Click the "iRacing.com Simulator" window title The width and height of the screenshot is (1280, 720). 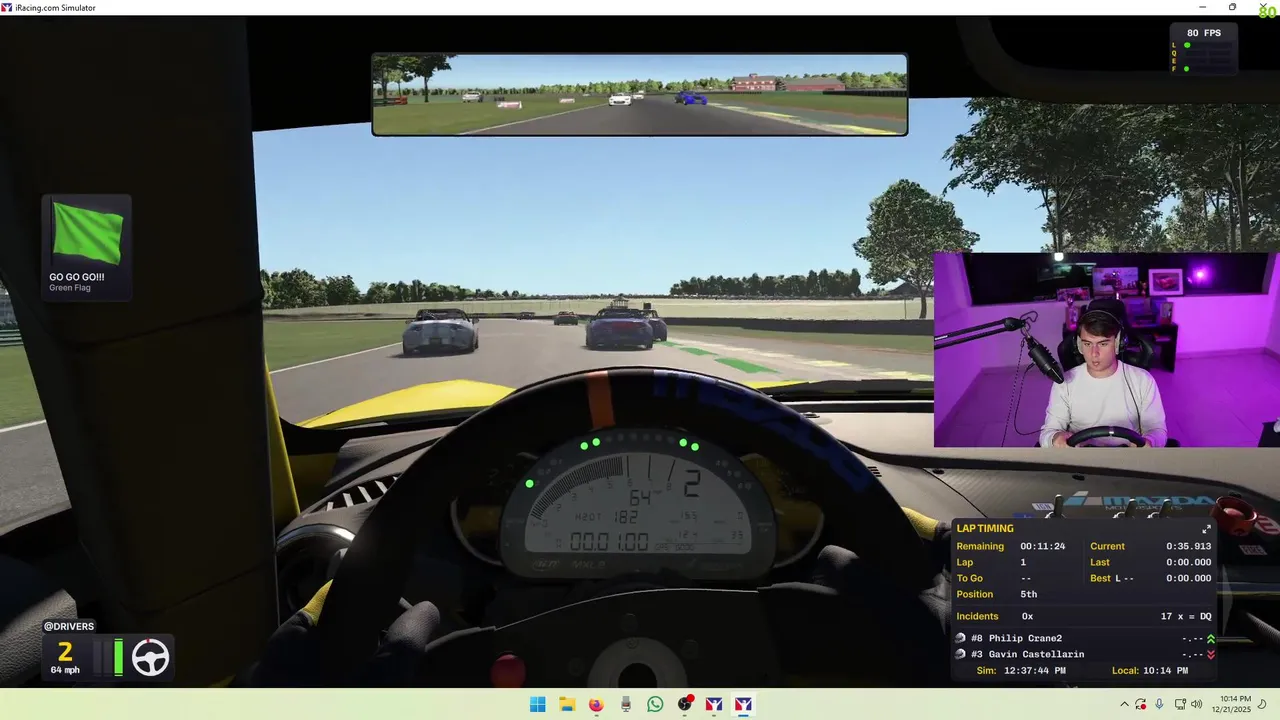tap(56, 7)
